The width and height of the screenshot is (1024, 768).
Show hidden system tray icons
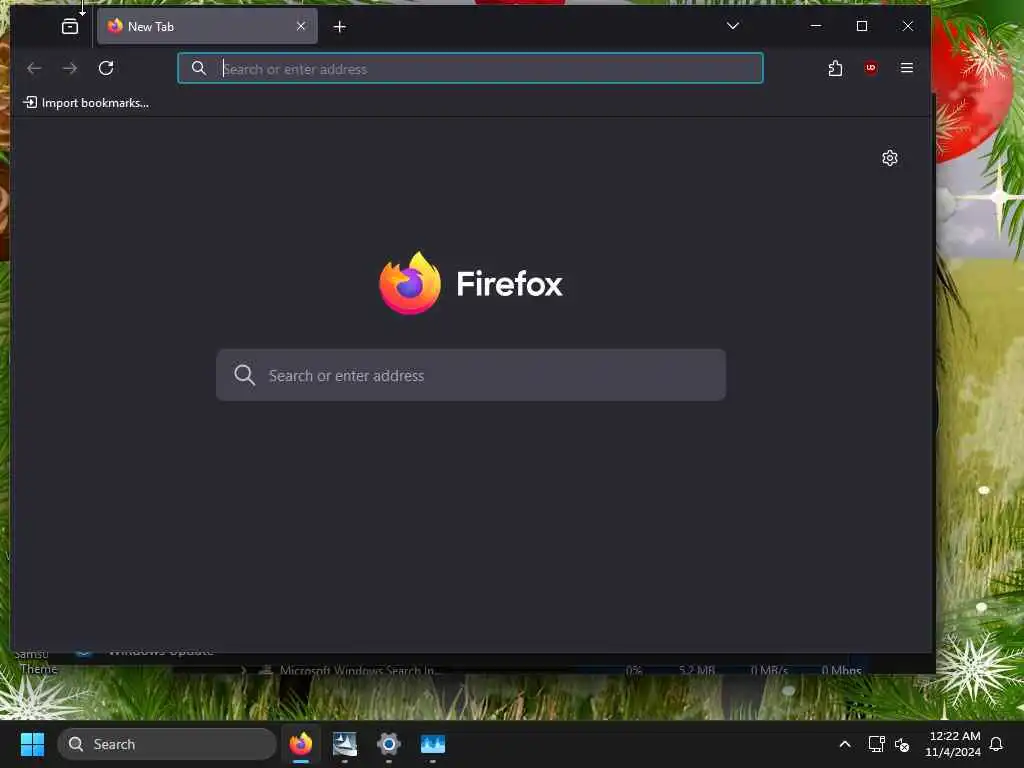click(x=844, y=744)
